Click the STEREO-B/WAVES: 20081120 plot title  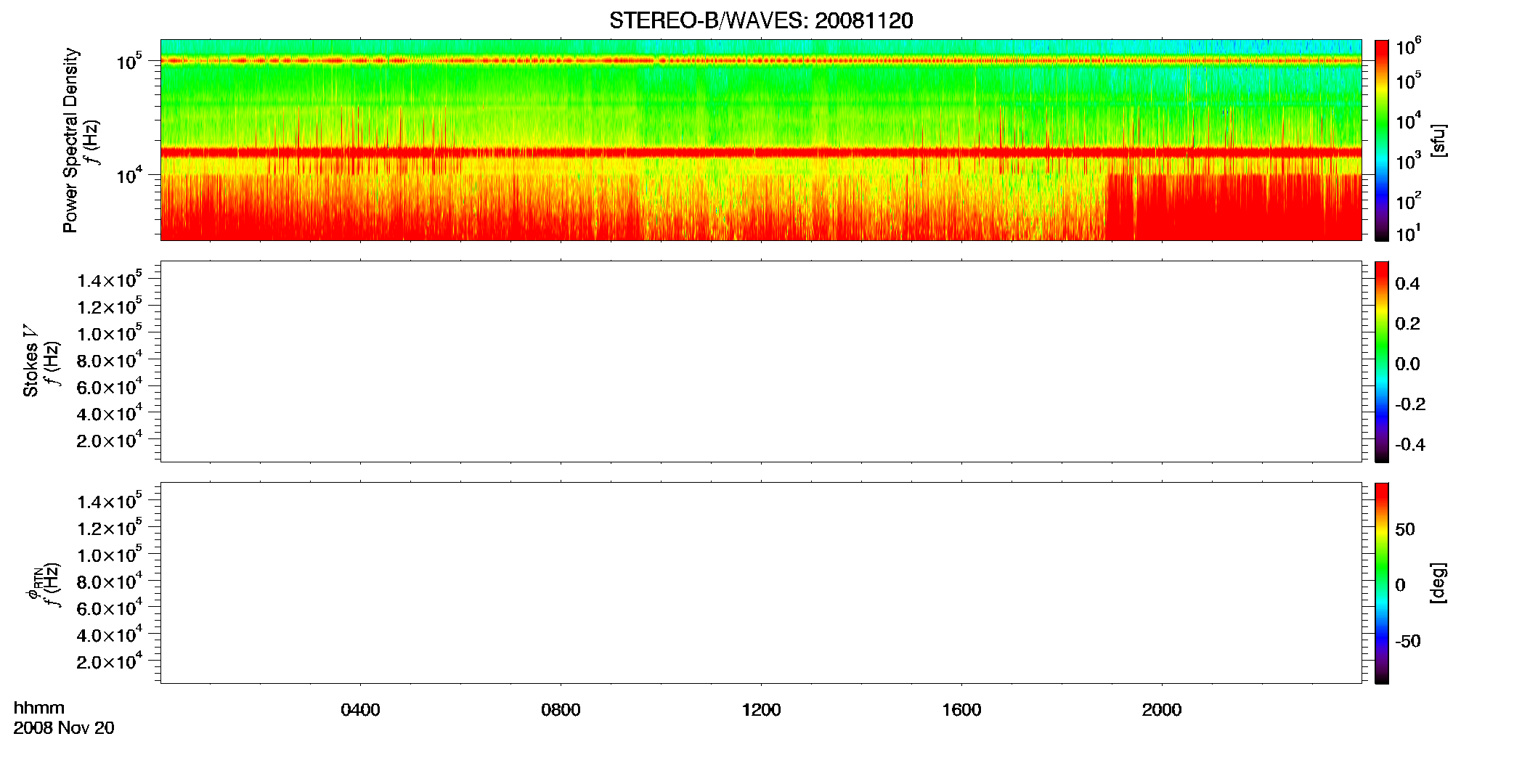[761, 21]
